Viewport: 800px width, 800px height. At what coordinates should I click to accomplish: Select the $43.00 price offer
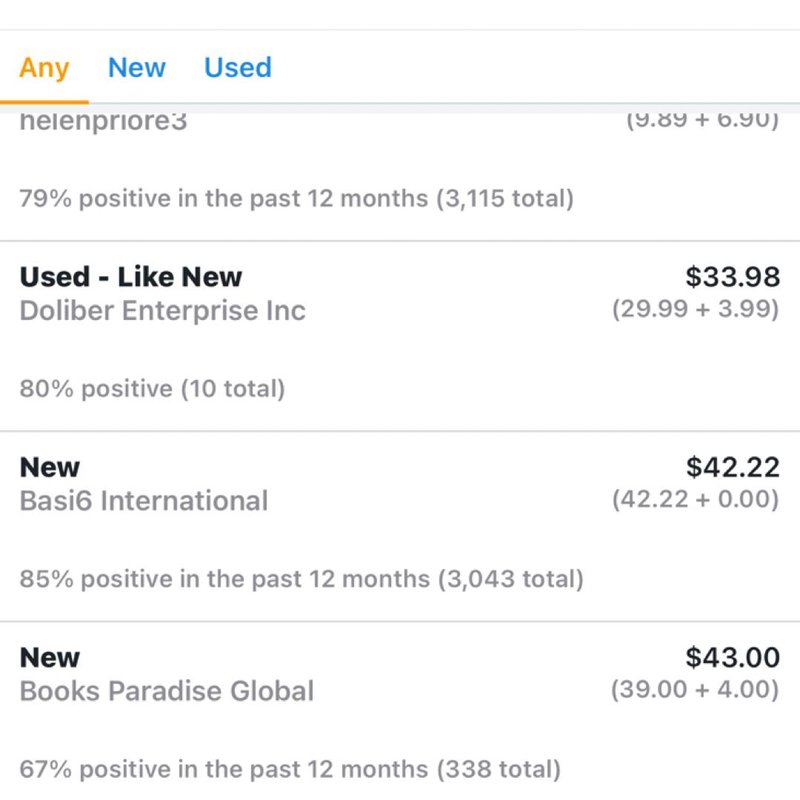[732, 657]
